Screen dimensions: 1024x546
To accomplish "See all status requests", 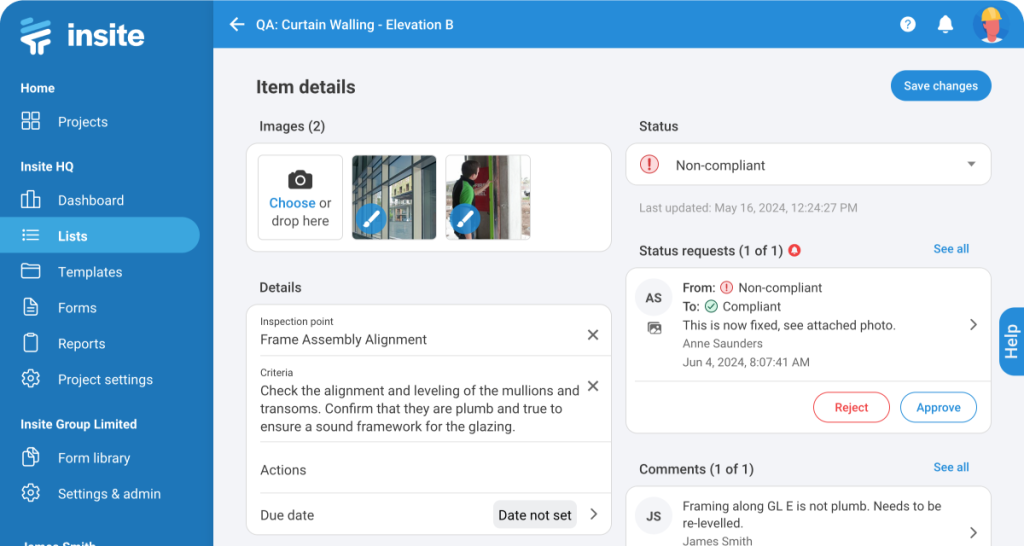I will [x=950, y=249].
